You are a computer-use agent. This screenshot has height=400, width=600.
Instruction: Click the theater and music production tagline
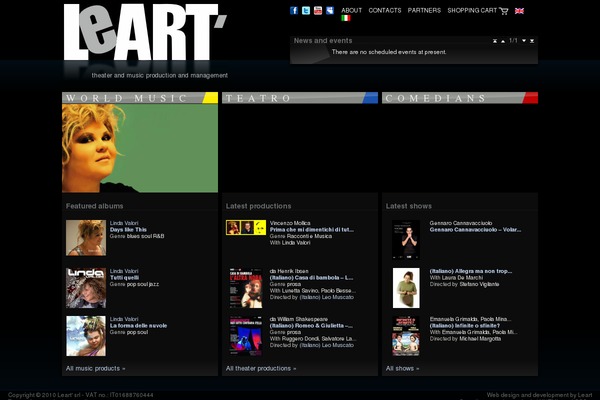(160, 75)
